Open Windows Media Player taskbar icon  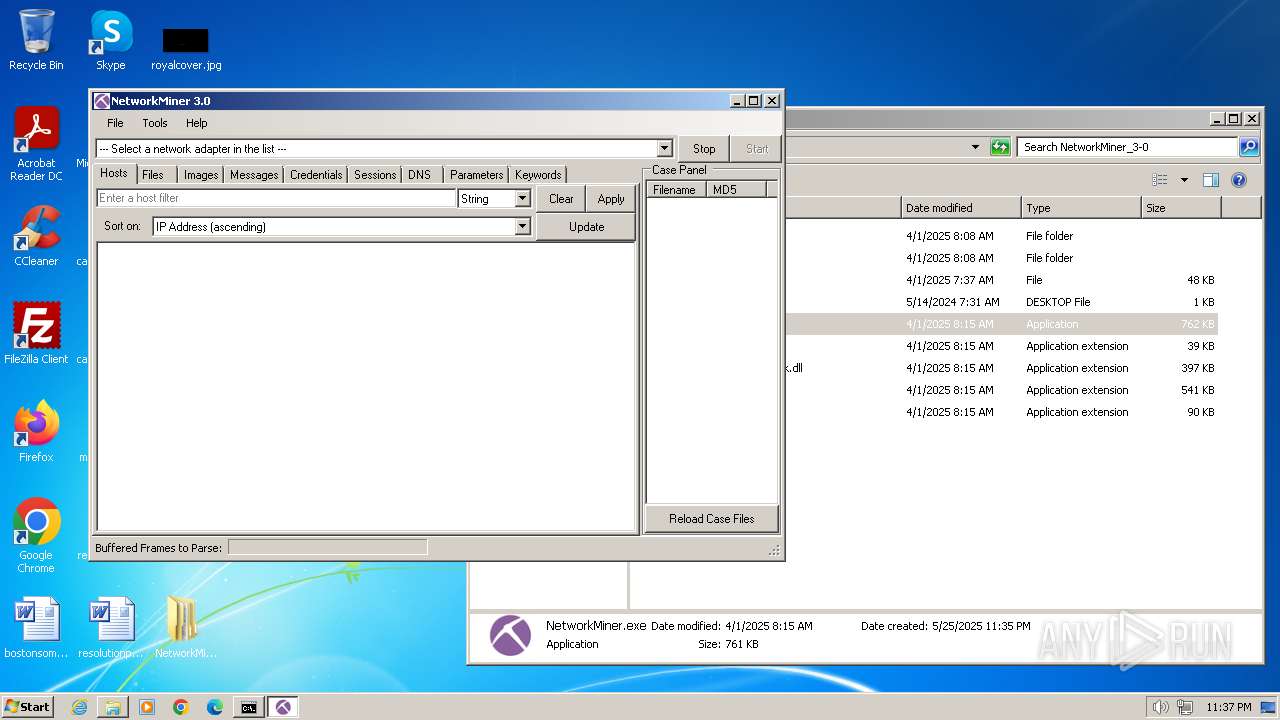[x=147, y=707]
